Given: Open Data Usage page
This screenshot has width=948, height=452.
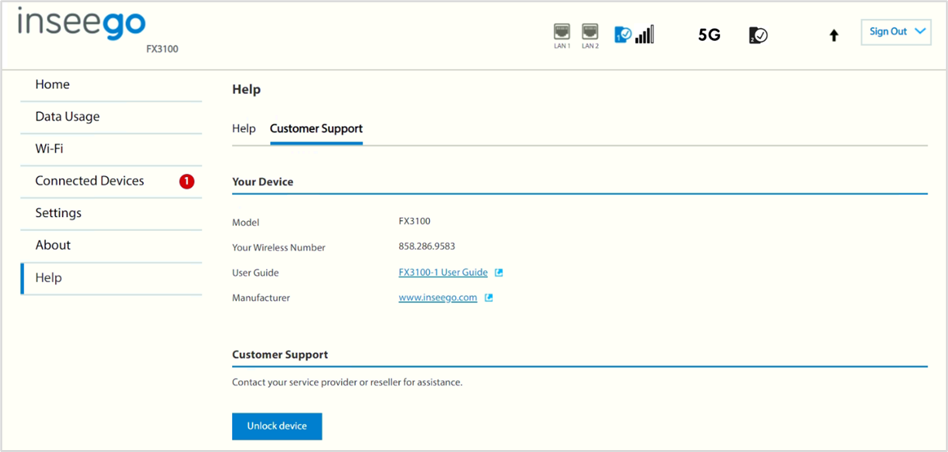Looking at the screenshot, I should coord(111,117).
